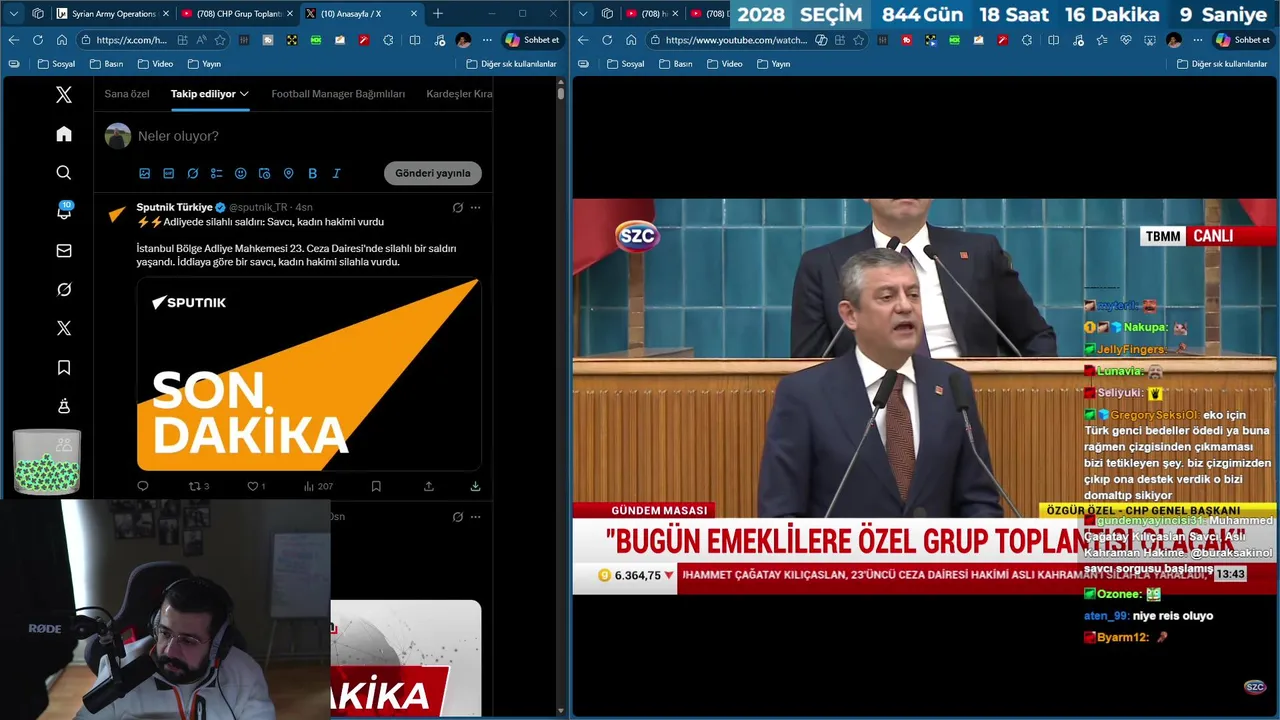Image resolution: width=1280 pixels, height=720 pixels.
Task: Toggle italic formatting in composer
Action: point(336,173)
